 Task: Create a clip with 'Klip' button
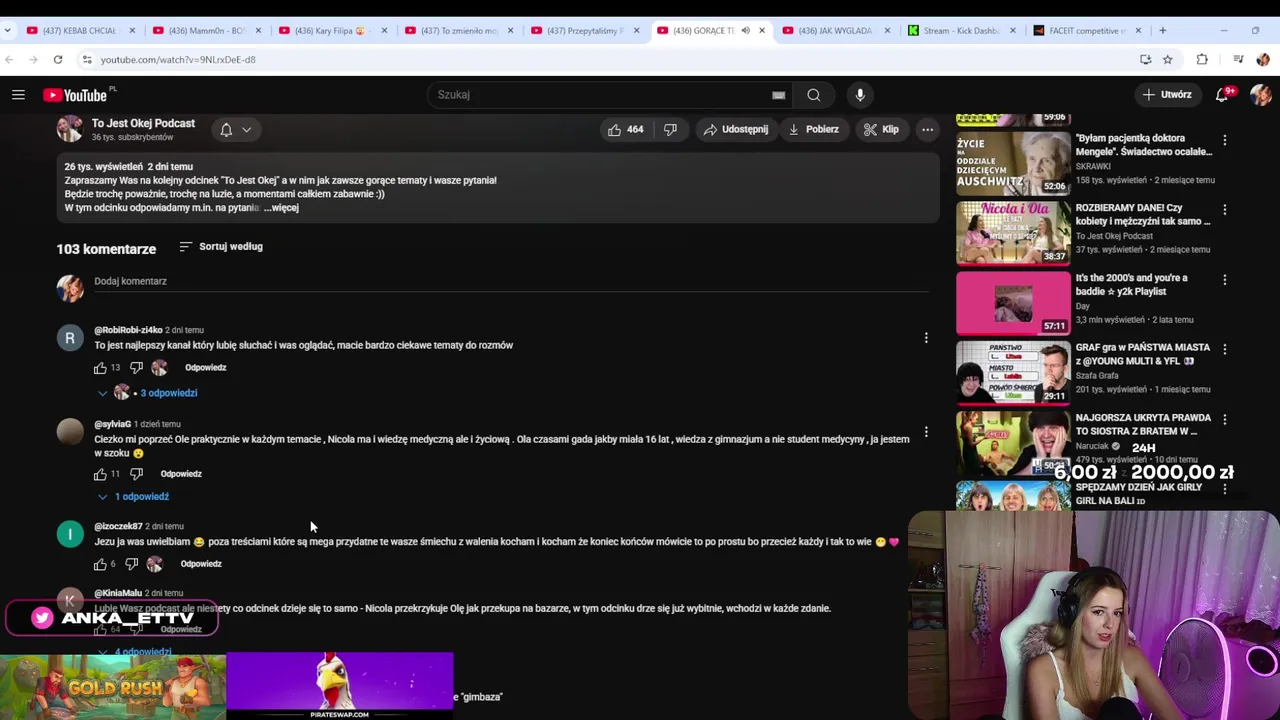click(881, 129)
